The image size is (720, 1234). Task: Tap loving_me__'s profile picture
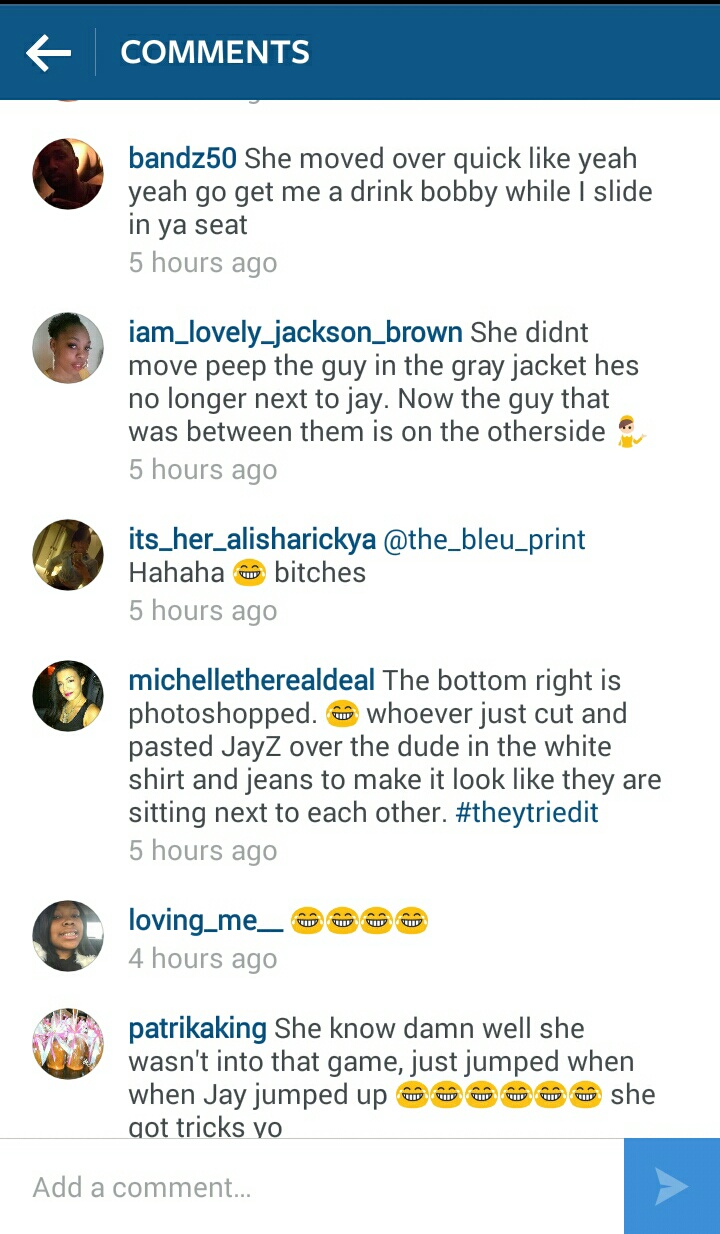[x=68, y=936]
